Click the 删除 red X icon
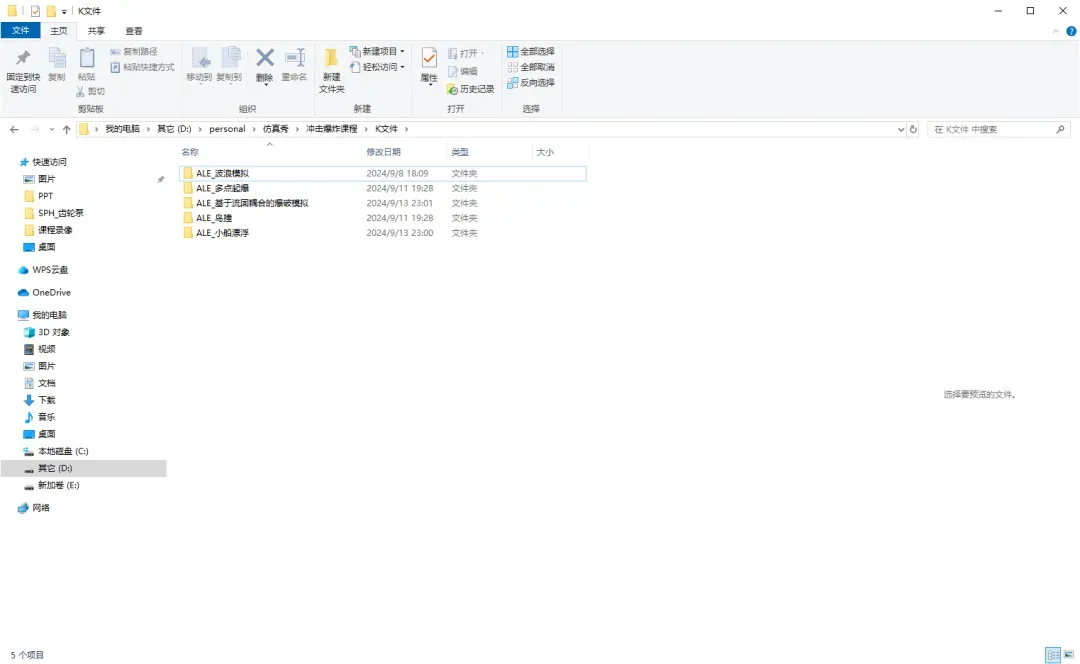This screenshot has height=664, width=1080. (264, 58)
